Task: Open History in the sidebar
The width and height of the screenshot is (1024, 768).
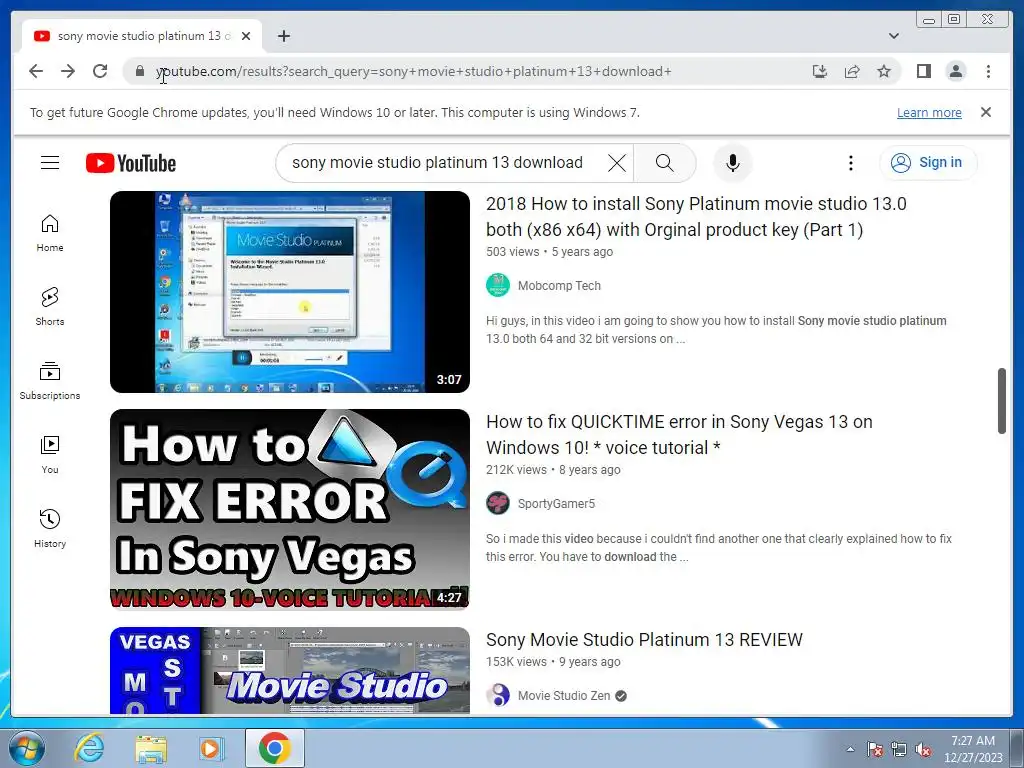Action: click(x=50, y=528)
